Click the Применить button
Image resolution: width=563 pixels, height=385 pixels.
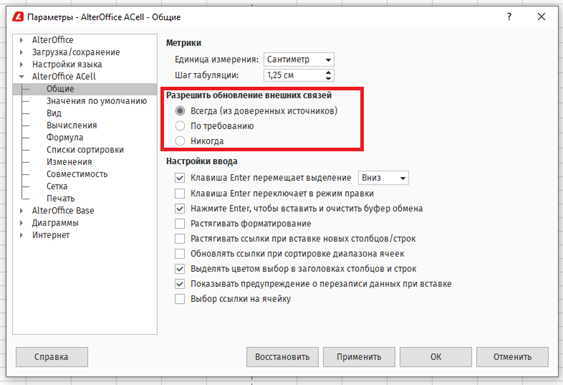359,357
